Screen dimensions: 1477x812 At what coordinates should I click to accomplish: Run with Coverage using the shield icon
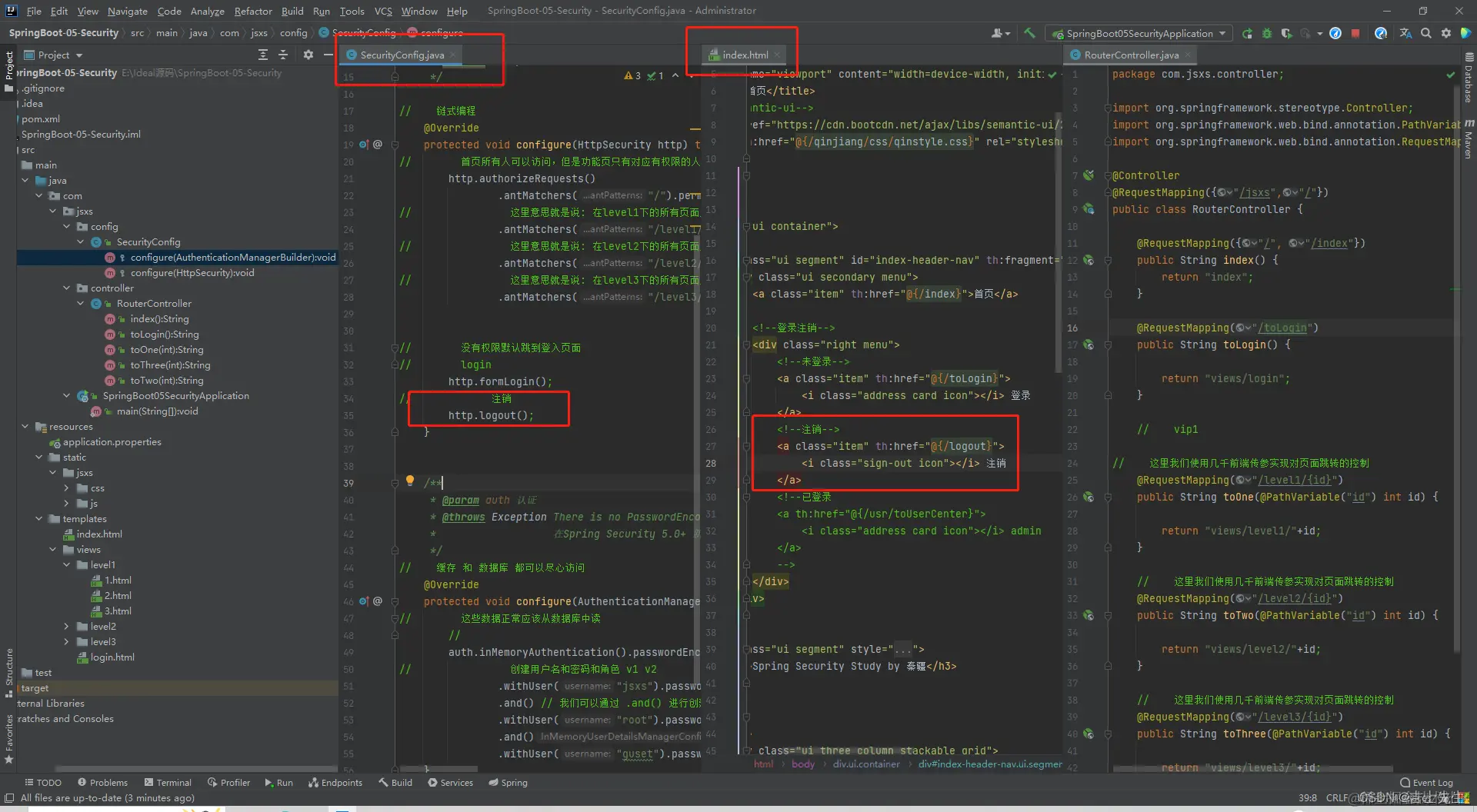click(1285, 33)
